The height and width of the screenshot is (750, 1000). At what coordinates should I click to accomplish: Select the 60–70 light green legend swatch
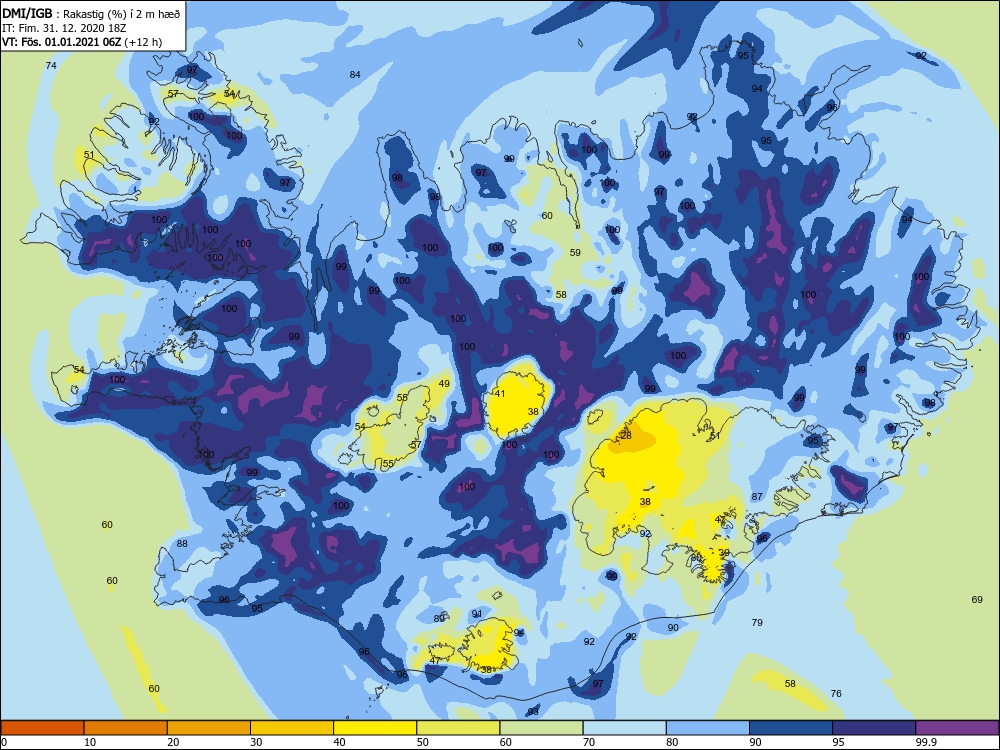tap(541, 728)
